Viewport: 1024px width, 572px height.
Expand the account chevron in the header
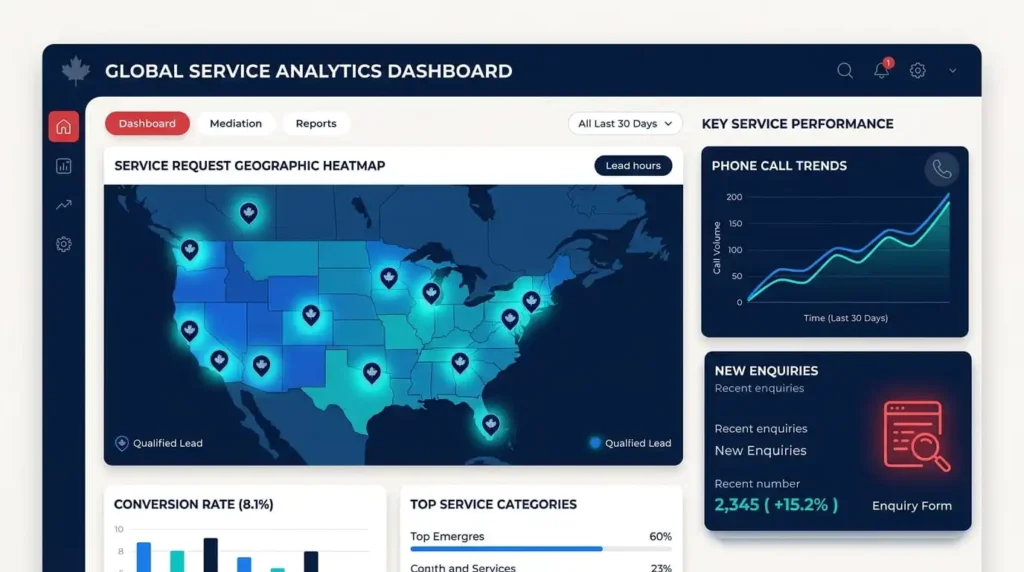click(x=953, y=71)
